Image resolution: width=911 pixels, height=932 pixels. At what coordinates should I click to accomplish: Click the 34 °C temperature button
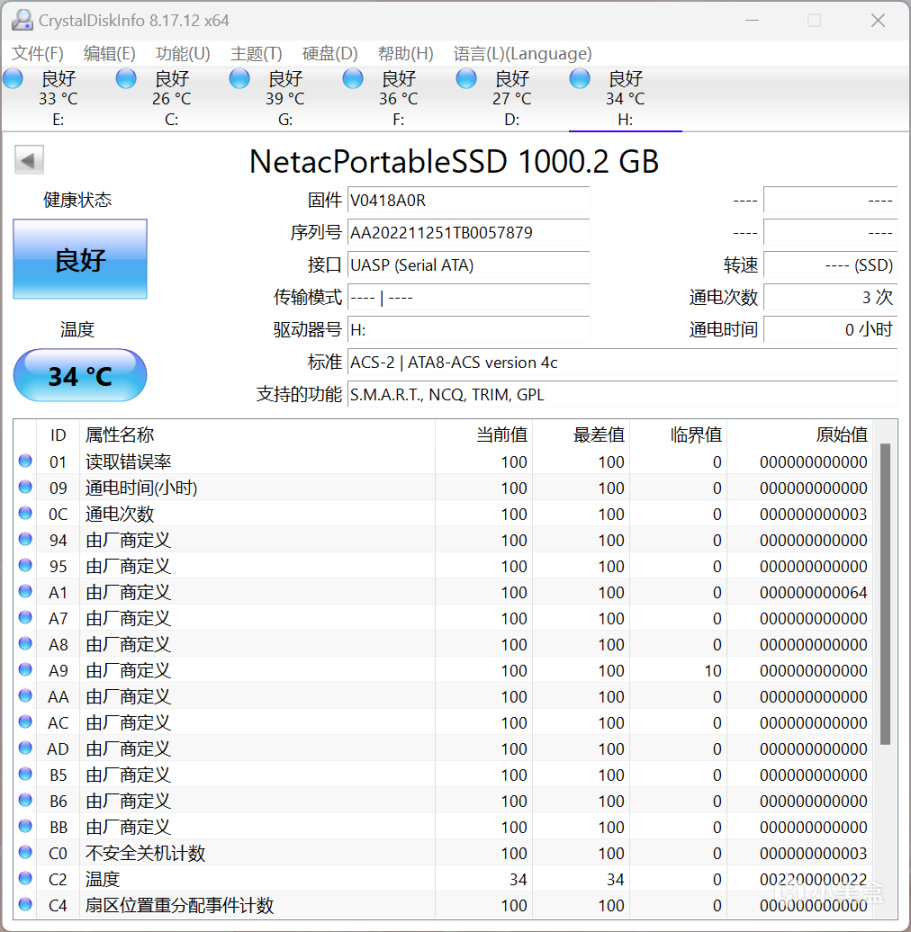80,376
